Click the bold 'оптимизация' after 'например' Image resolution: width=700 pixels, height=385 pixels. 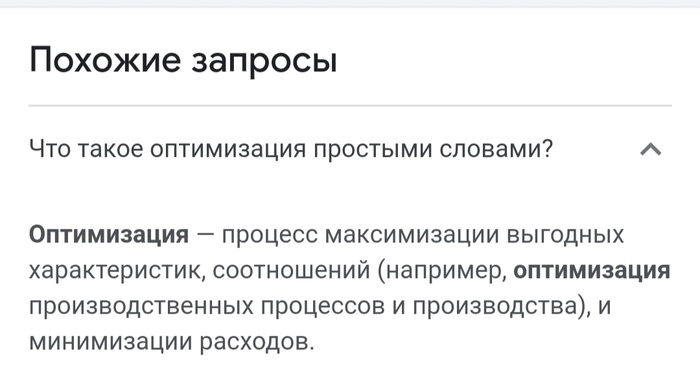[592, 270]
